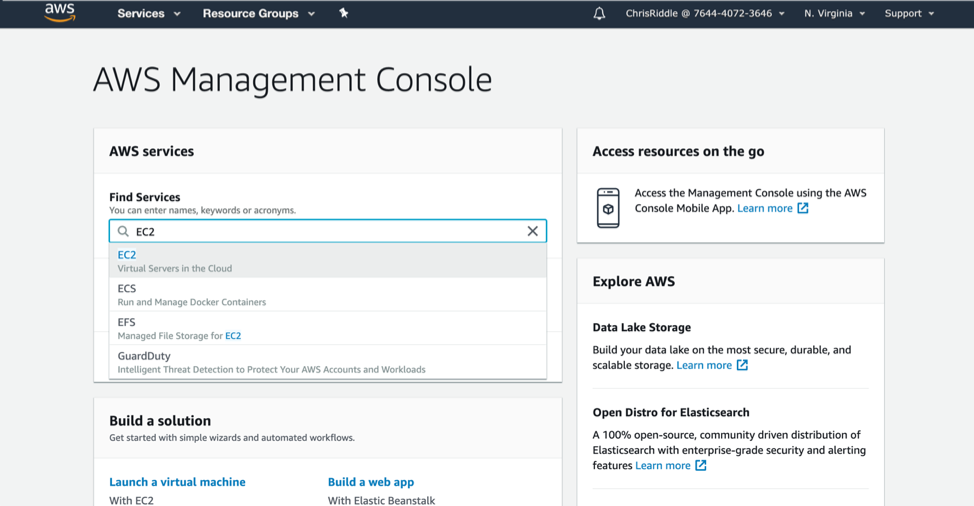Click the mobile phone app icon
974x506 pixels.
(x=607, y=208)
